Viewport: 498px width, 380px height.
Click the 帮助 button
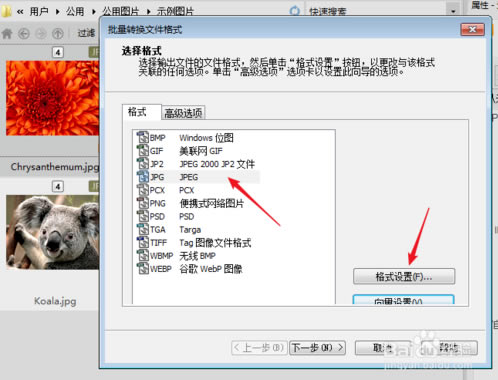(449, 348)
